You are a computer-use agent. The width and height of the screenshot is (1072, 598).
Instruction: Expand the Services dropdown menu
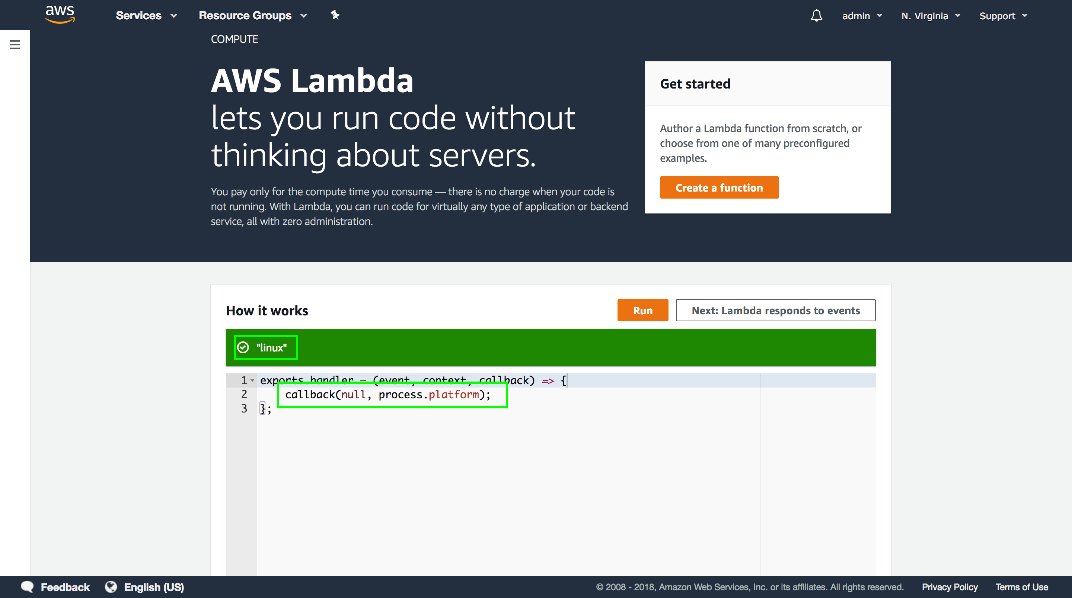click(146, 16)
